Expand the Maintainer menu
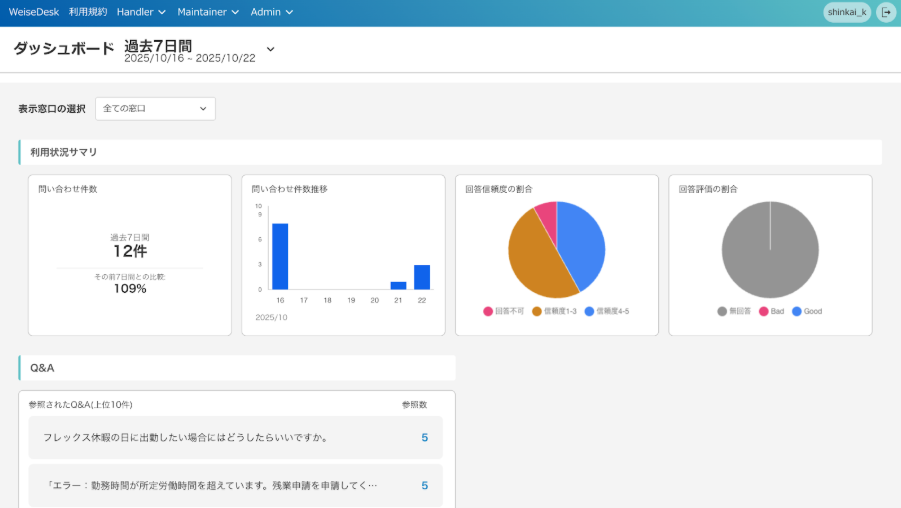The height and width of the screenshot is (508, 901). [208, 12]
